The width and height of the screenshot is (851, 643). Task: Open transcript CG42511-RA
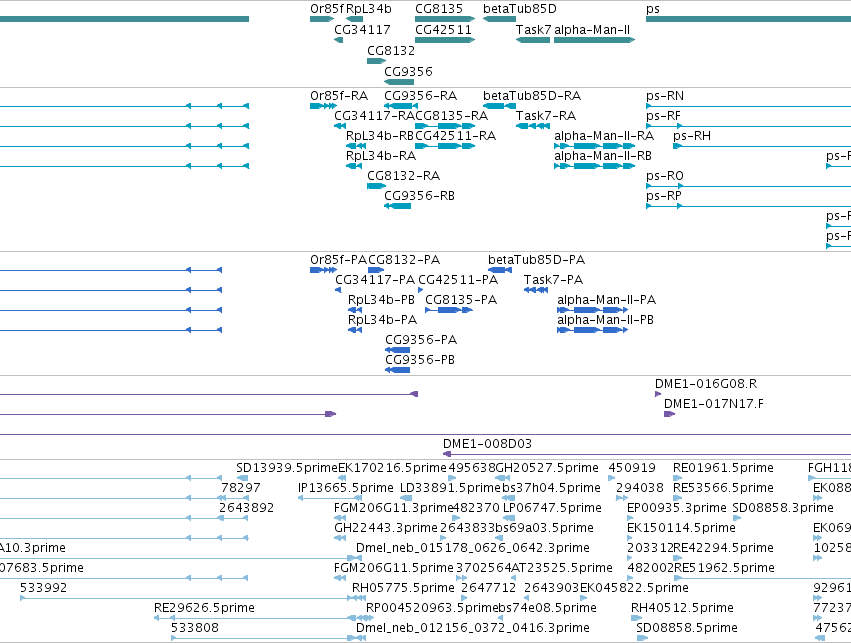point(455,136)
